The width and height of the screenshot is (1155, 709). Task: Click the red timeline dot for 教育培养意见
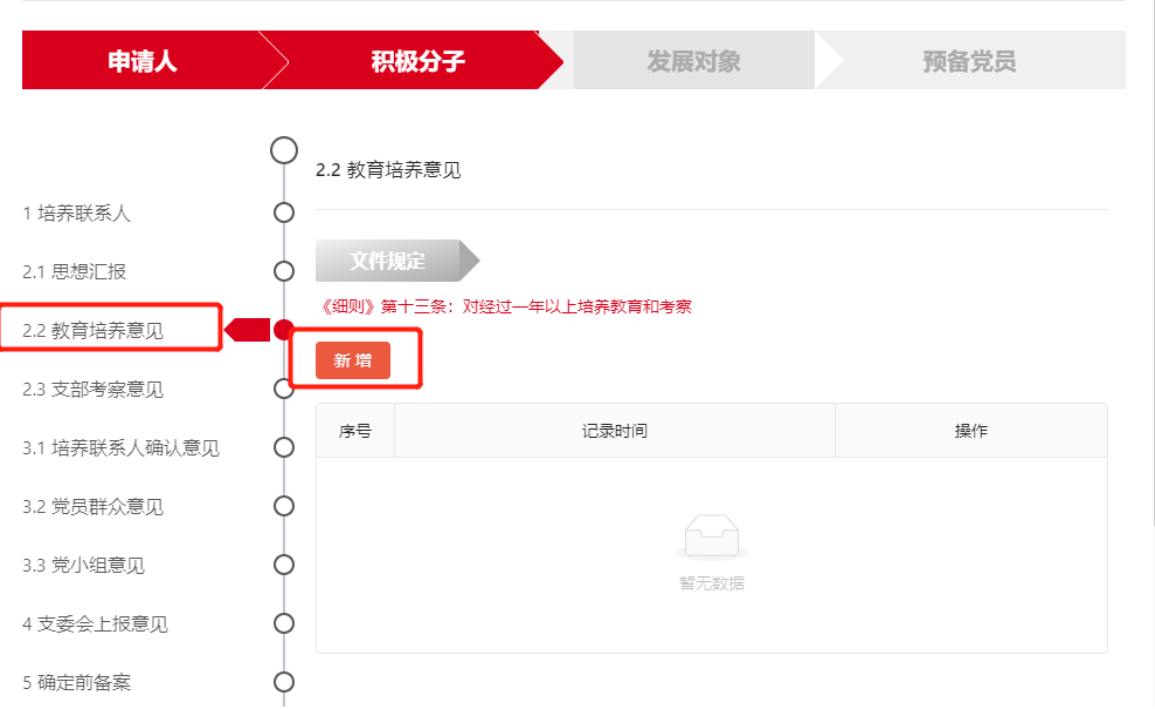point(284,329)
